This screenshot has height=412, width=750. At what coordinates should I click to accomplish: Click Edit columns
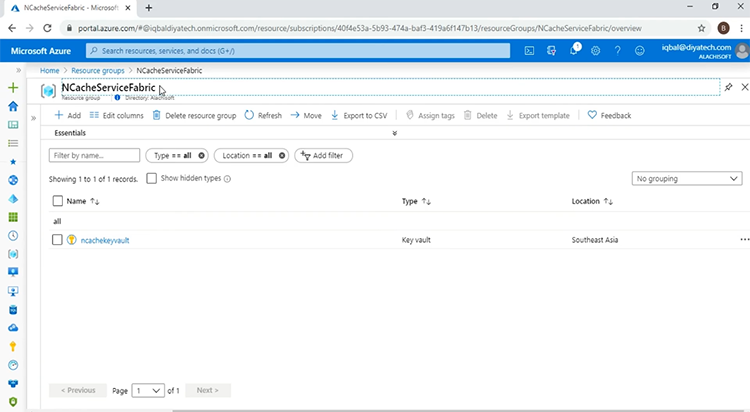(x=117, y=115)
